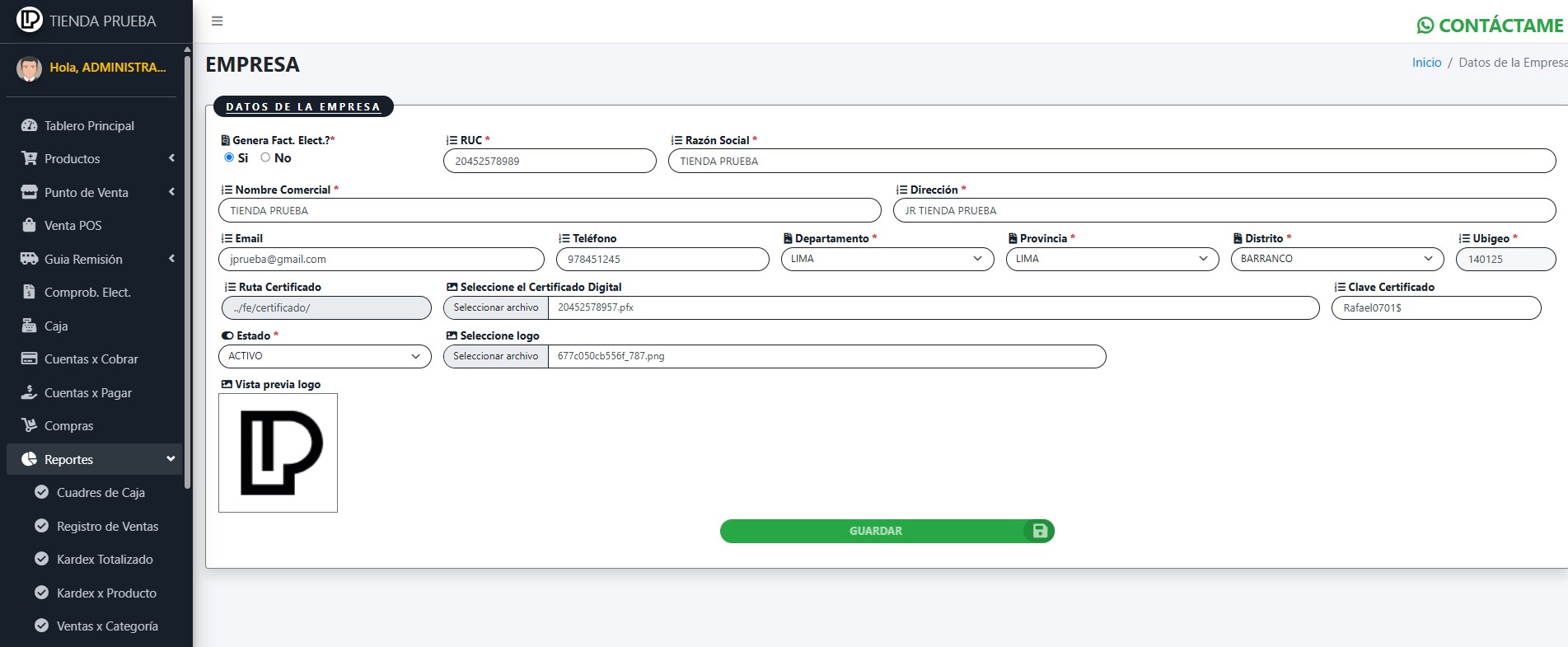The width and height of the screenshot is (1568, 647).
Task: Click the Tablero Principal dashboard icon
Action: (30, 126)
